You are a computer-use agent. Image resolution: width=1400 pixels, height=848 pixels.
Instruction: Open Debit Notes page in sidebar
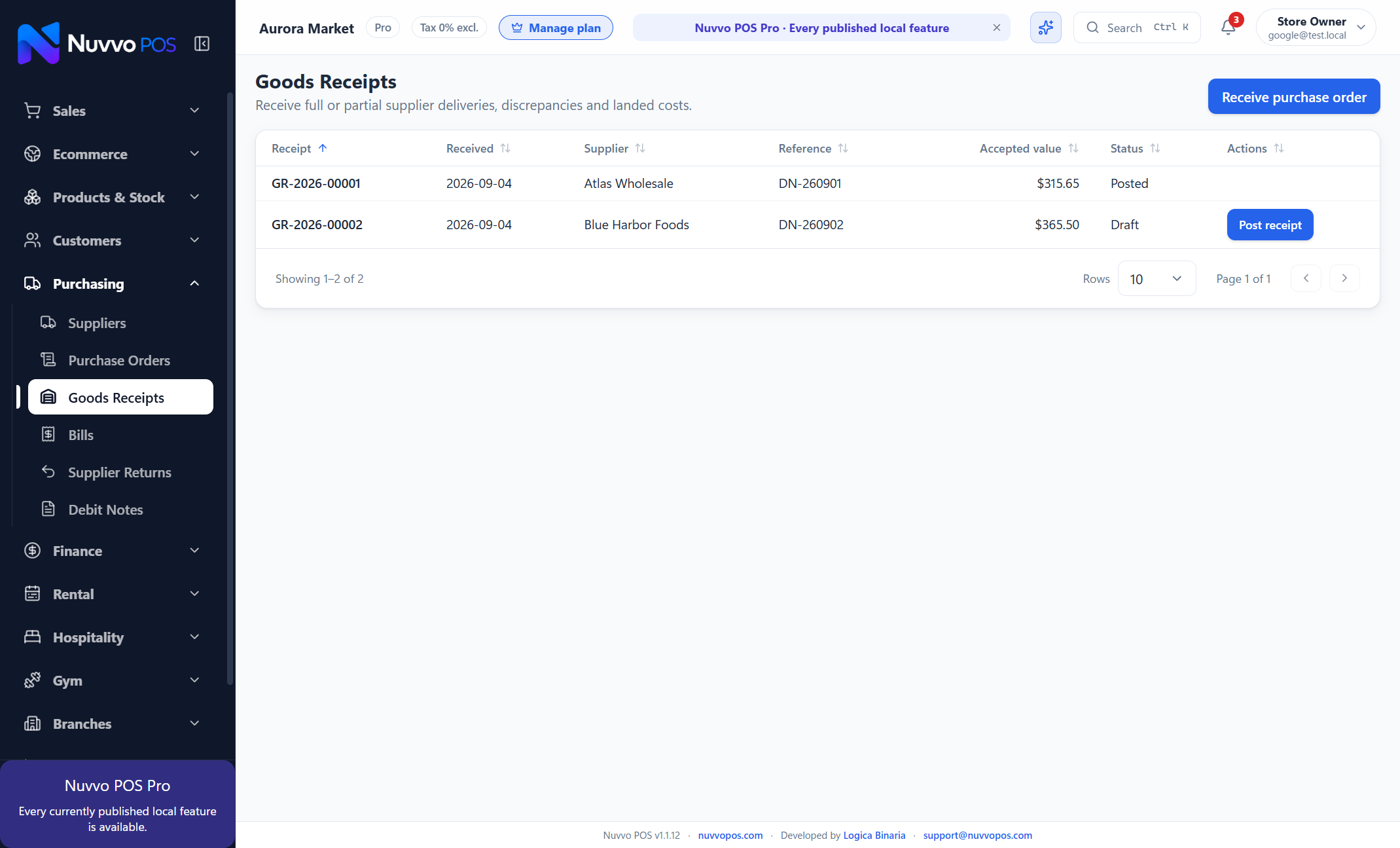pos(120,509)
